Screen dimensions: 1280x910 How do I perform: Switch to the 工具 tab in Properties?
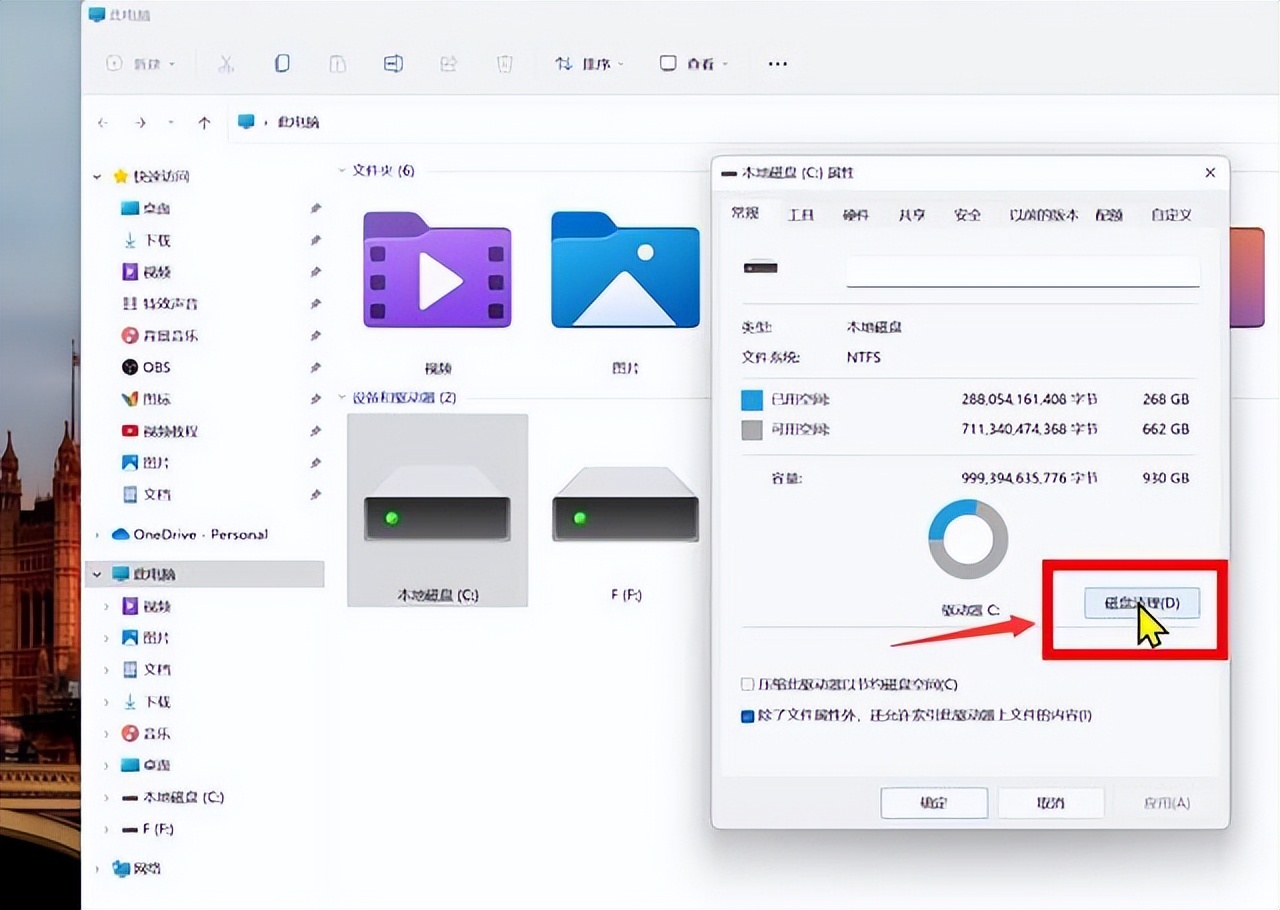(801, 214)
